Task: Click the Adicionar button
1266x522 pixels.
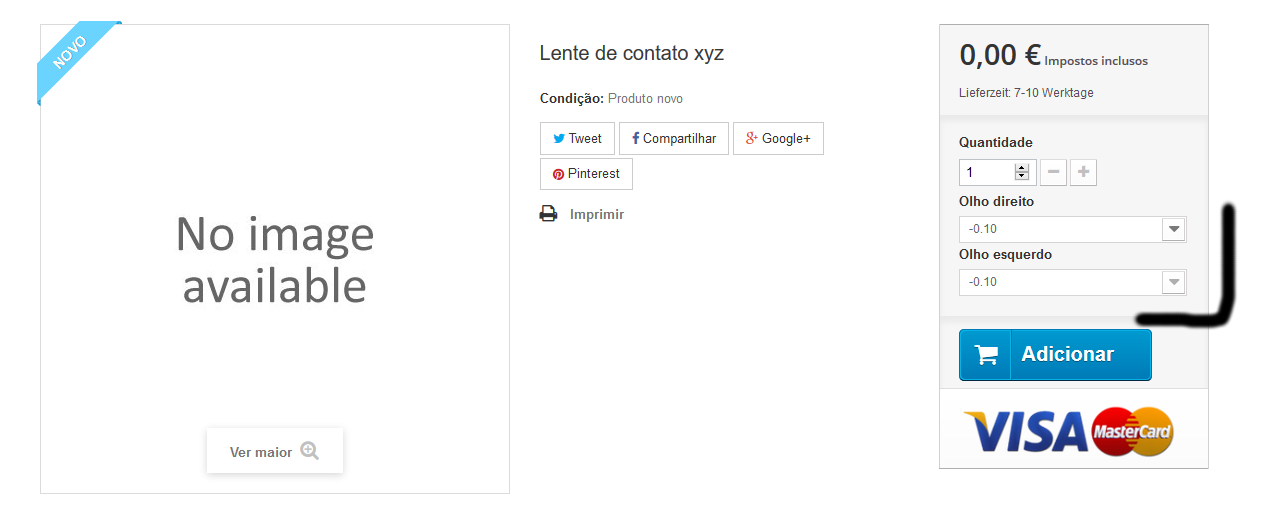Action: 1055,355
